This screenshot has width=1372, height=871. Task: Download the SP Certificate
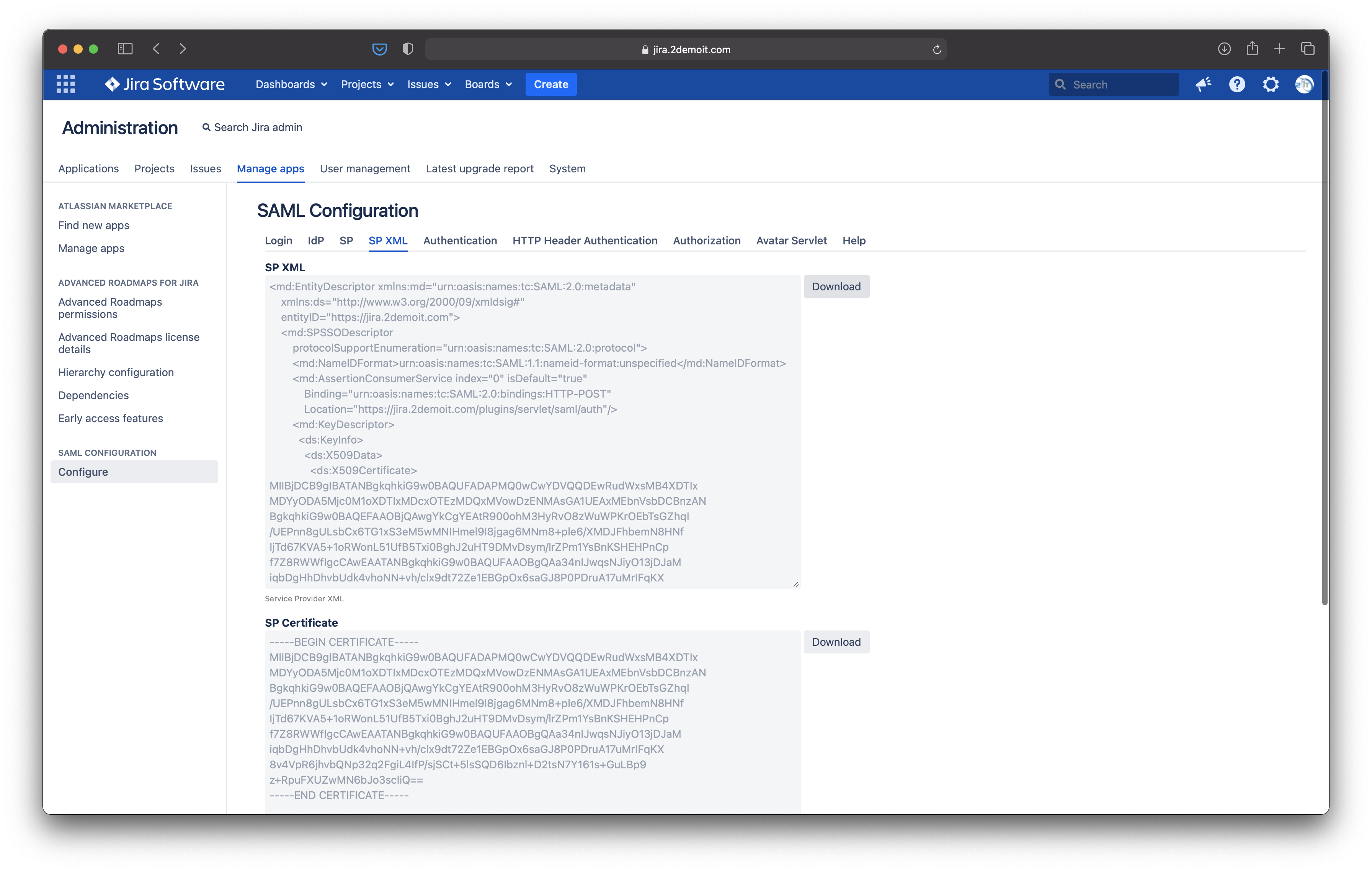(x=836, y=642)
